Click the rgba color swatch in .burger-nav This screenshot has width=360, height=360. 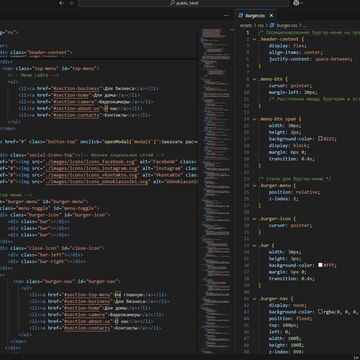pos(320,312)
